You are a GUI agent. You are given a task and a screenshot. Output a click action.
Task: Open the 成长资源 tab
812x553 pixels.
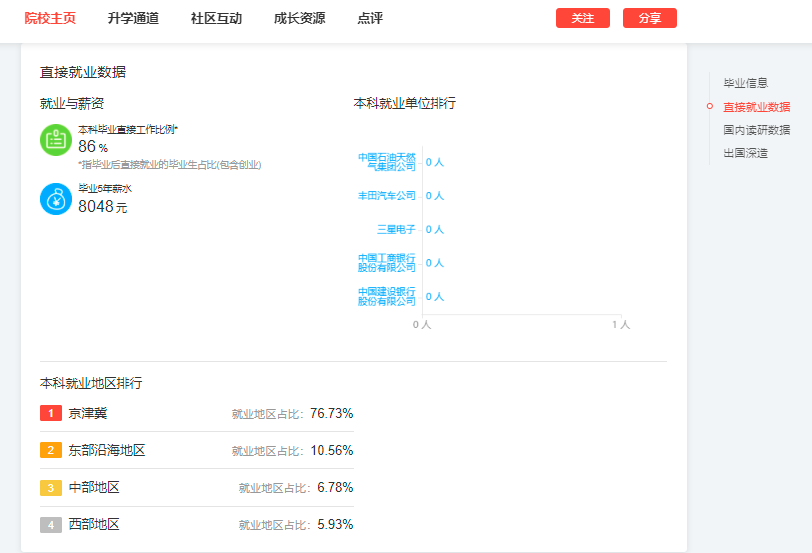tap(299, 18)
